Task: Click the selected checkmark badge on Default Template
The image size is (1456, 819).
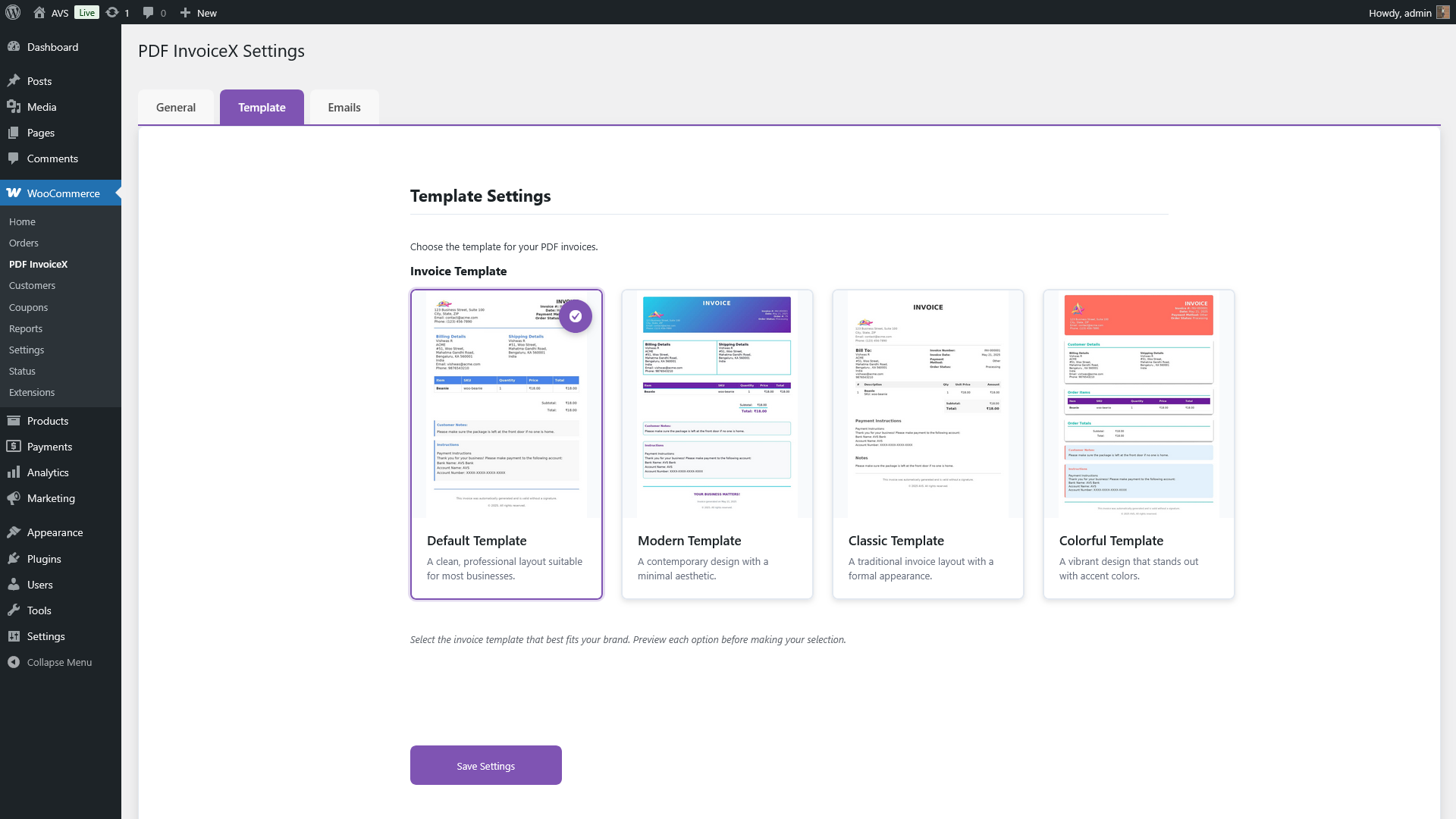Action: coord(576,316)
